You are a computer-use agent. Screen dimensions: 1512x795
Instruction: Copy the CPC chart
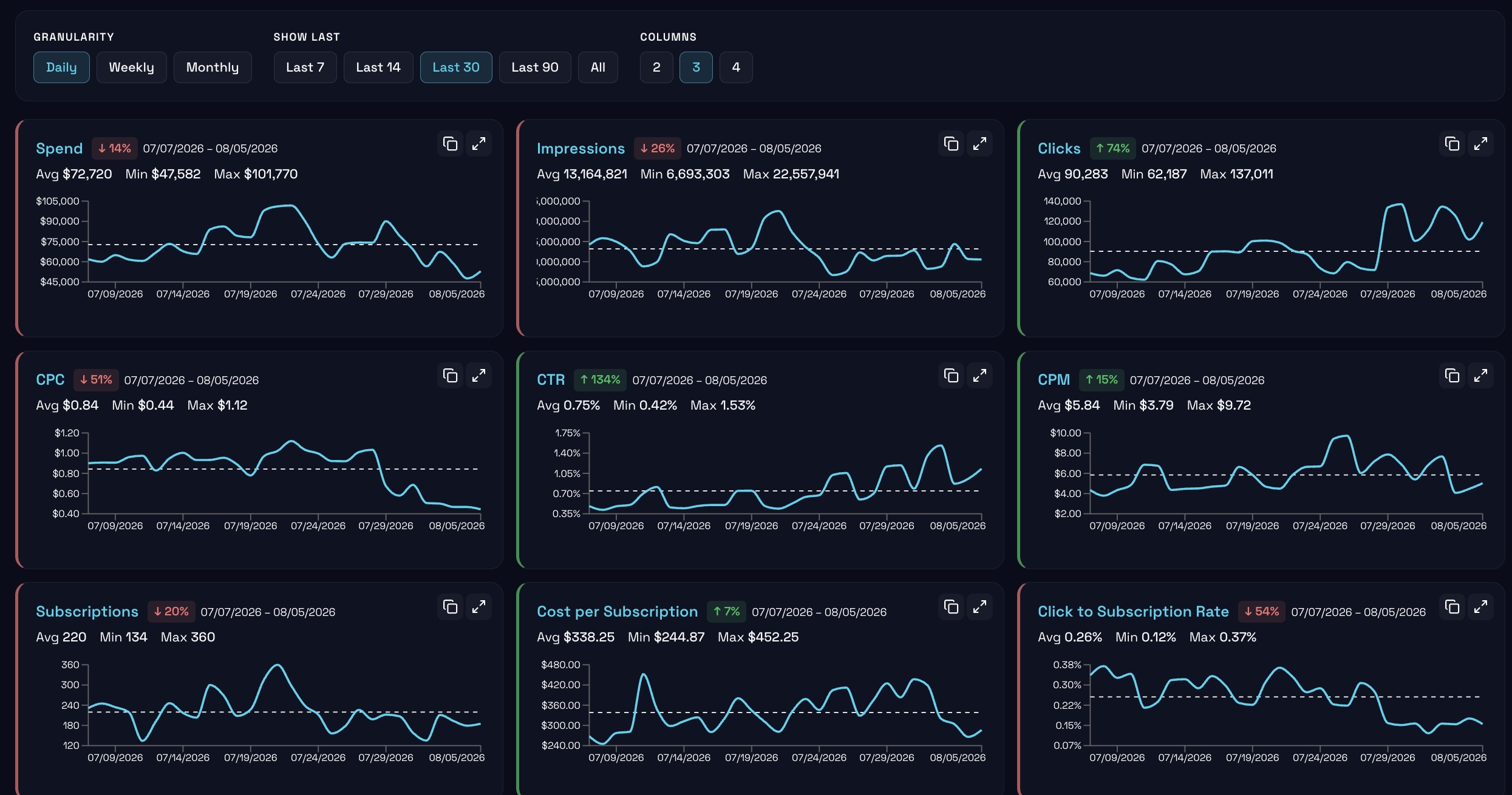450,376
